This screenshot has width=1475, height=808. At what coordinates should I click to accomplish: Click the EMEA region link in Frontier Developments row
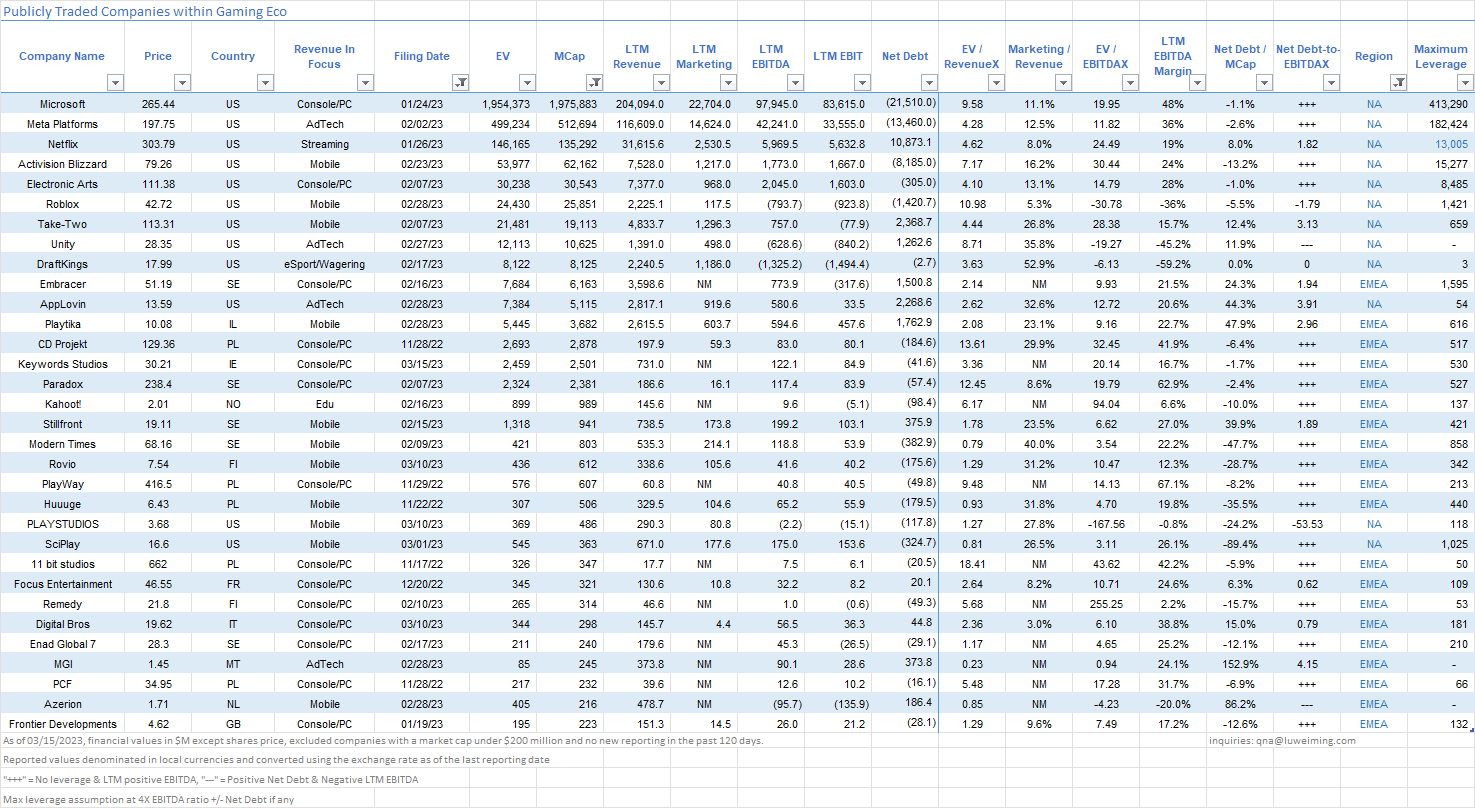point(1374,724)
